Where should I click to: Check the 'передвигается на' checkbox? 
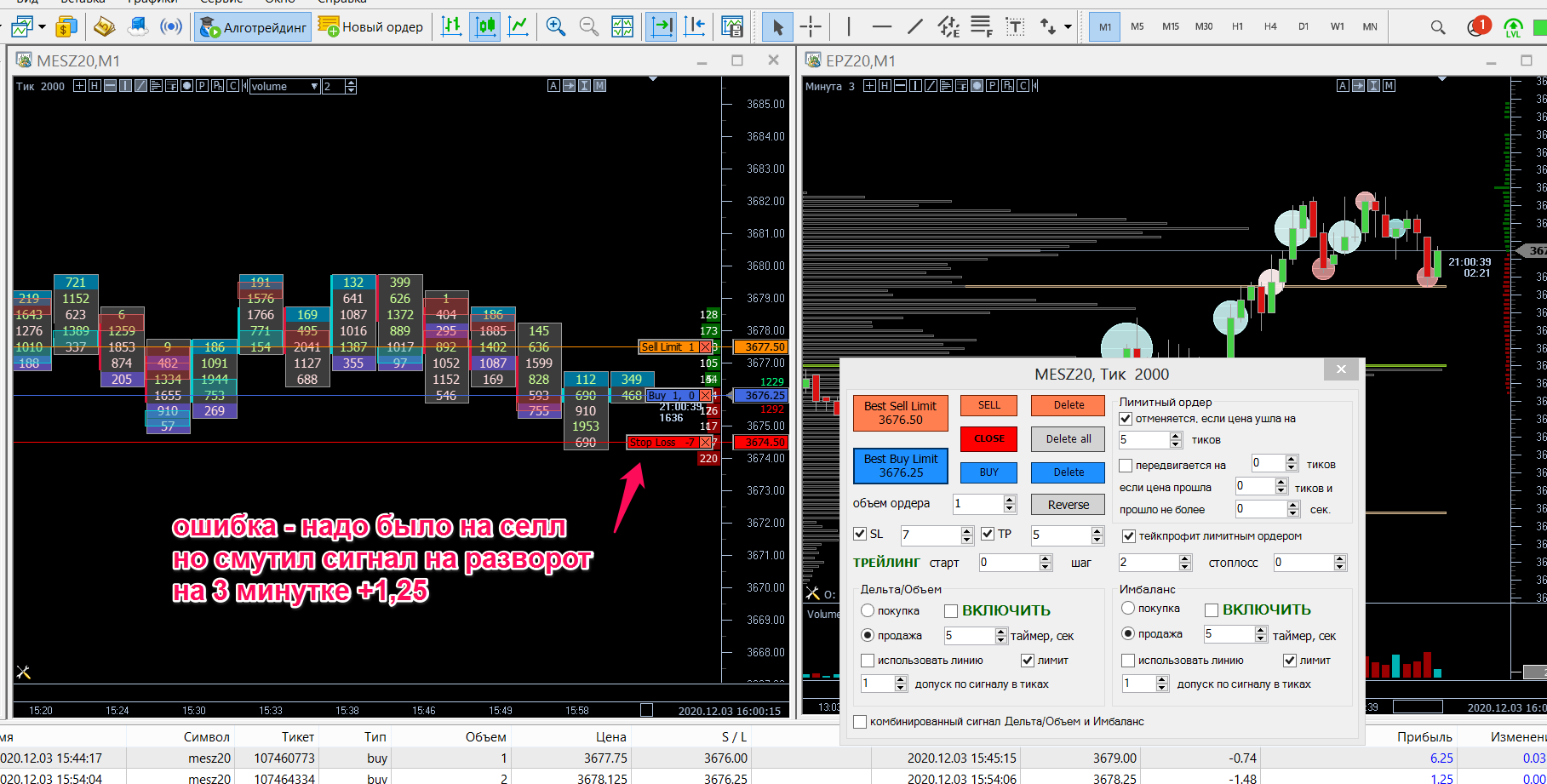[x=1126, y=465]
